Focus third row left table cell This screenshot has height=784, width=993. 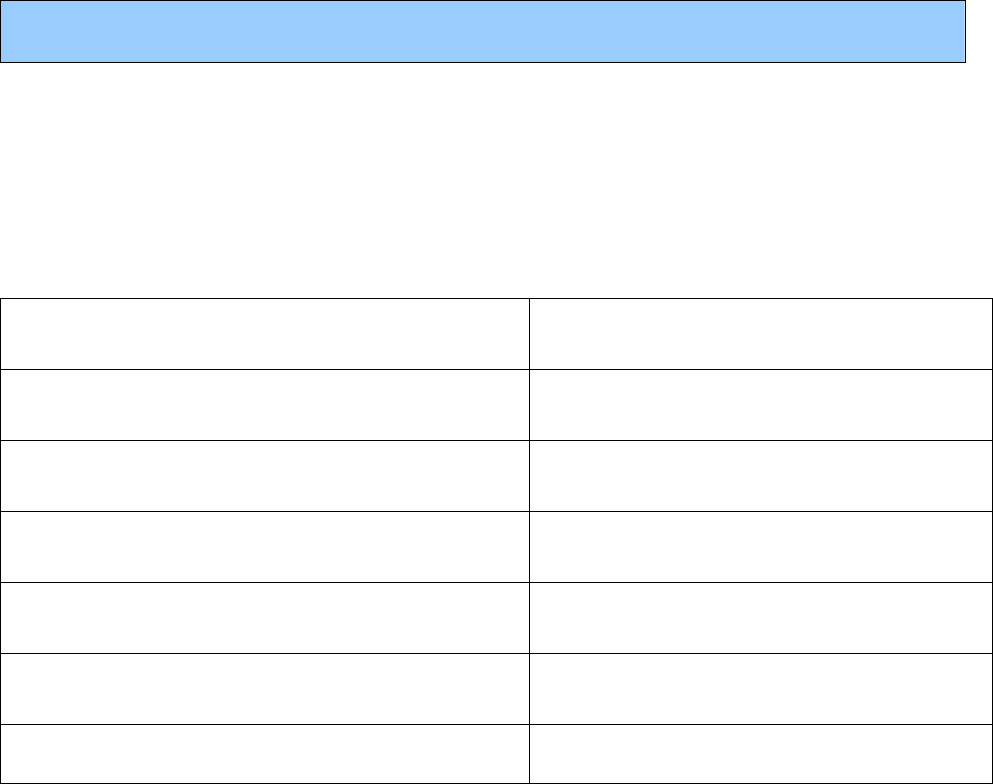265,476
